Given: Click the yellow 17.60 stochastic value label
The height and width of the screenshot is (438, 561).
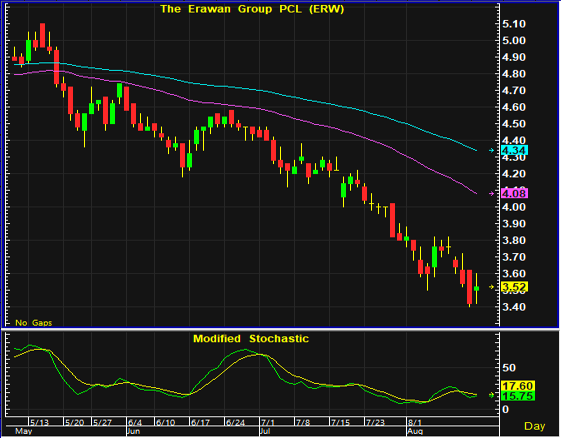Looking at the screenshot, I should 518,386.
